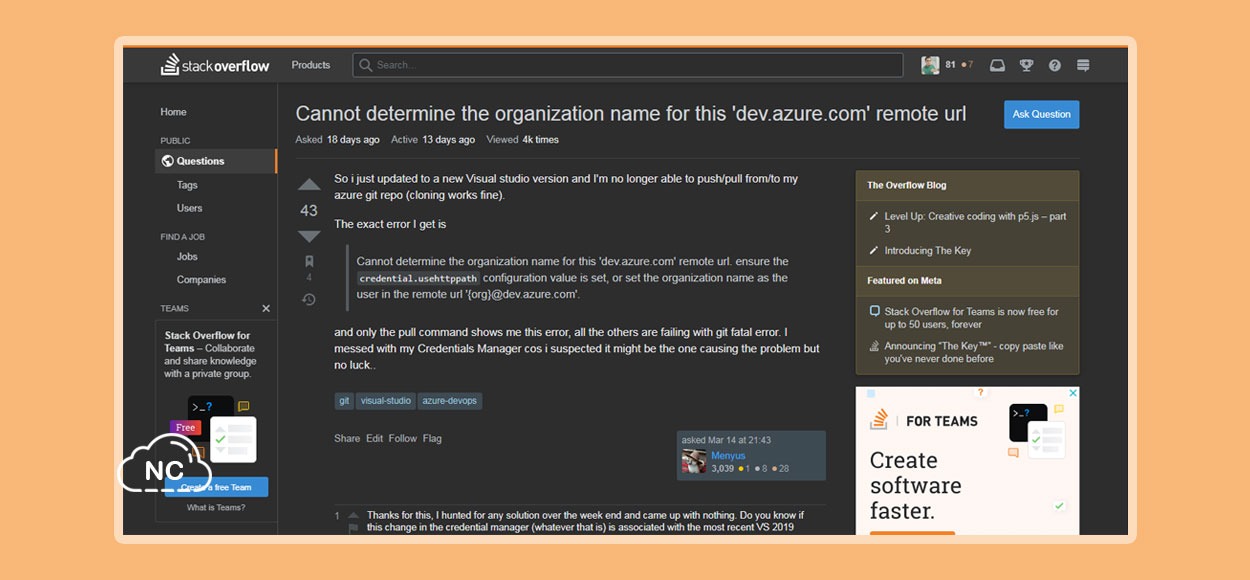Viewport: 1250px width, 580px height.
Task: Open Tags in the sidebar
Action: (x=187, y=185)
